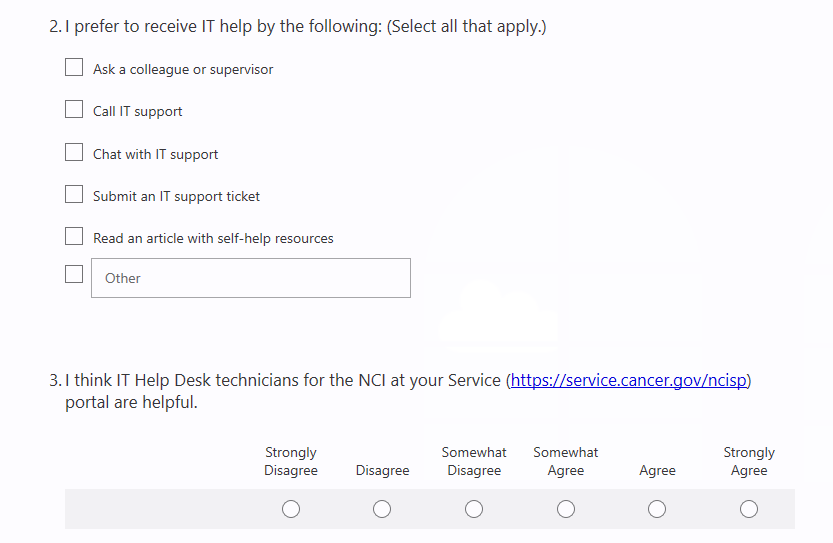Pick the 'Somewhat Disagree' radio button
This screenshot has width=833, height=543.
pos(474,509)
